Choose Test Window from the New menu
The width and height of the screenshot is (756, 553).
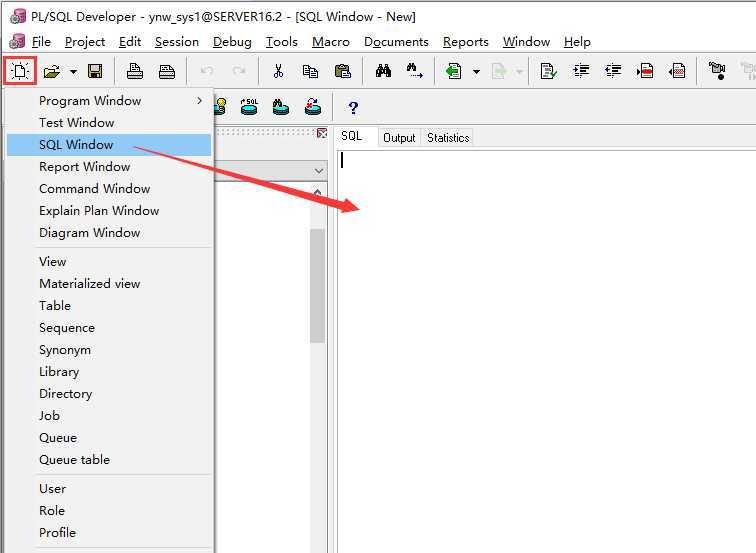109,122
